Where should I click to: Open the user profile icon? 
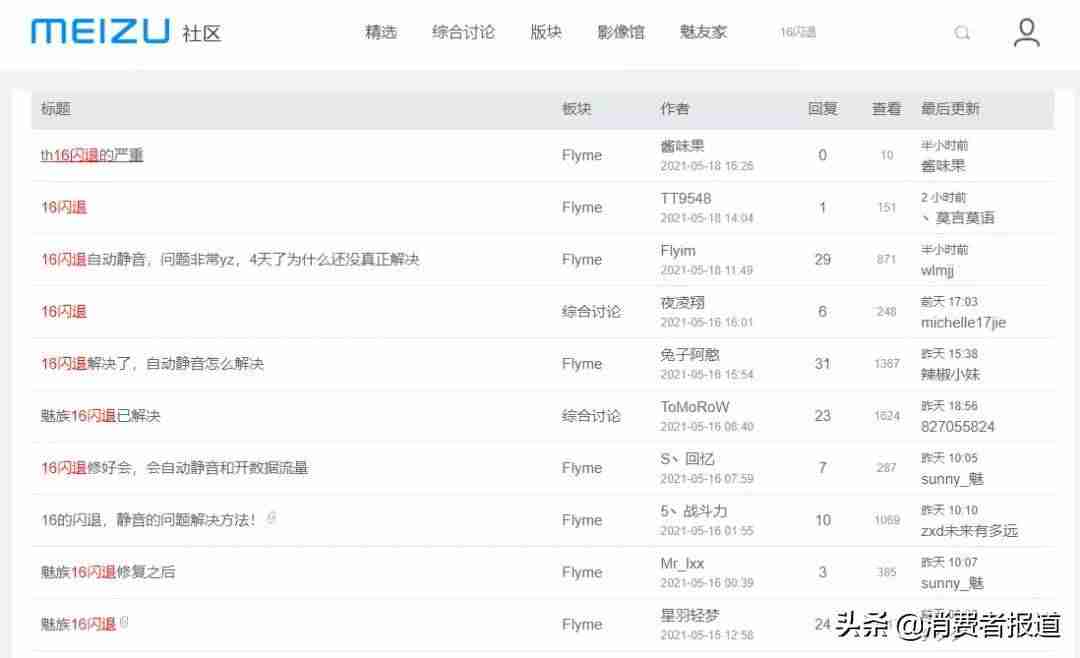[x=1026, y=32]
